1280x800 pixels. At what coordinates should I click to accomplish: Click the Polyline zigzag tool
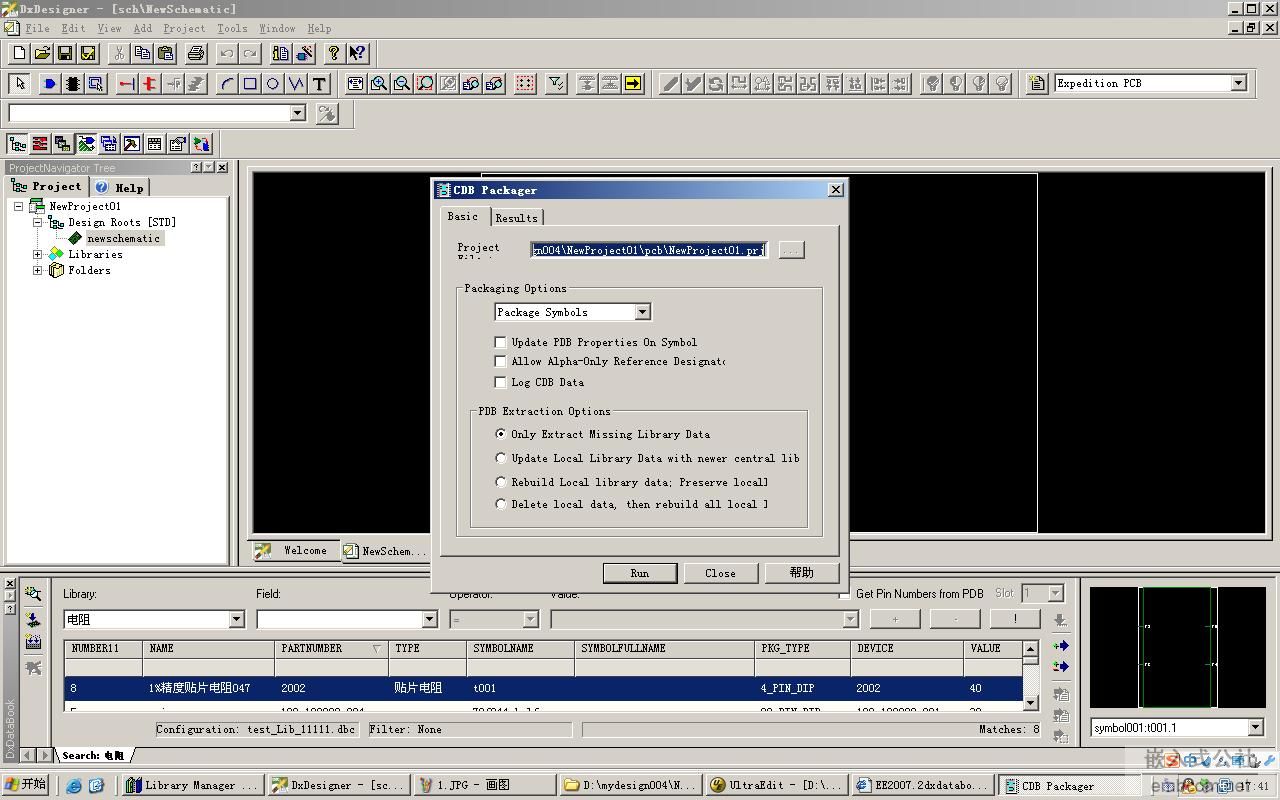point(296,84)
